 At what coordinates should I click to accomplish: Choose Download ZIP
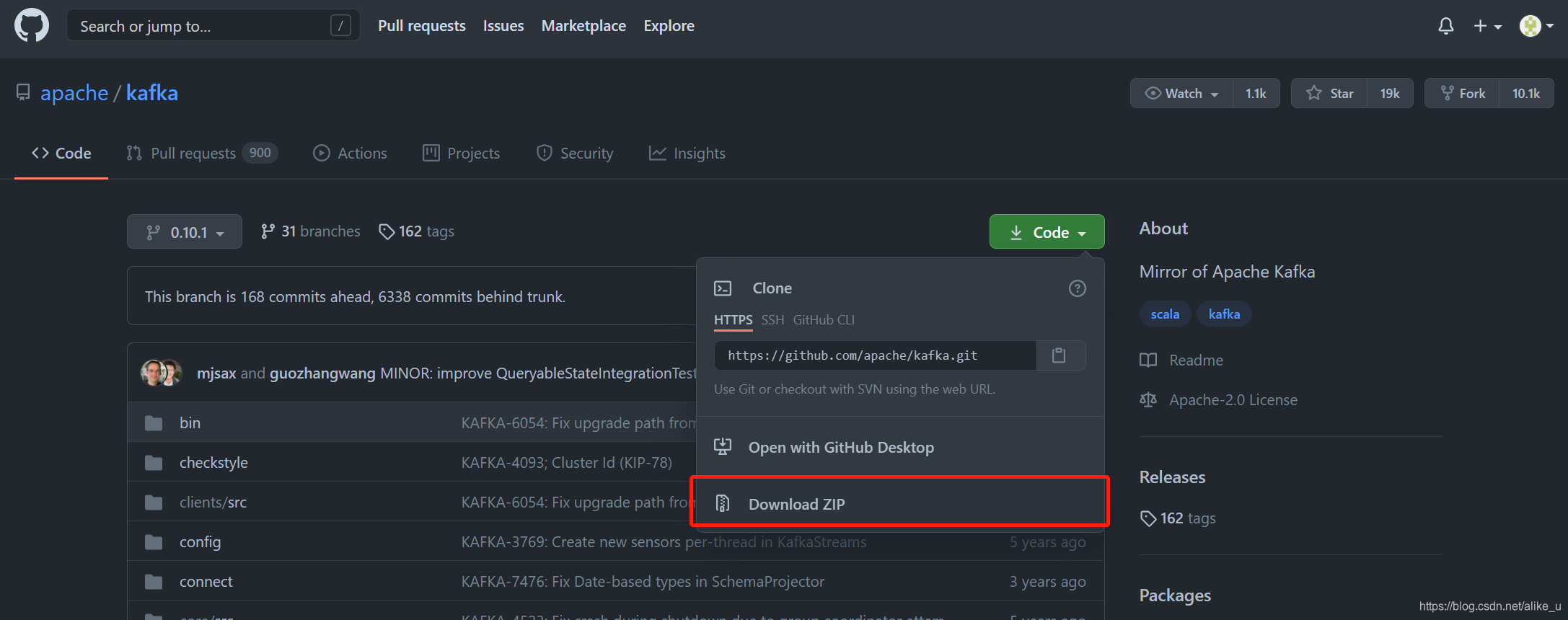pyautogui.click(x=900, y=504)
